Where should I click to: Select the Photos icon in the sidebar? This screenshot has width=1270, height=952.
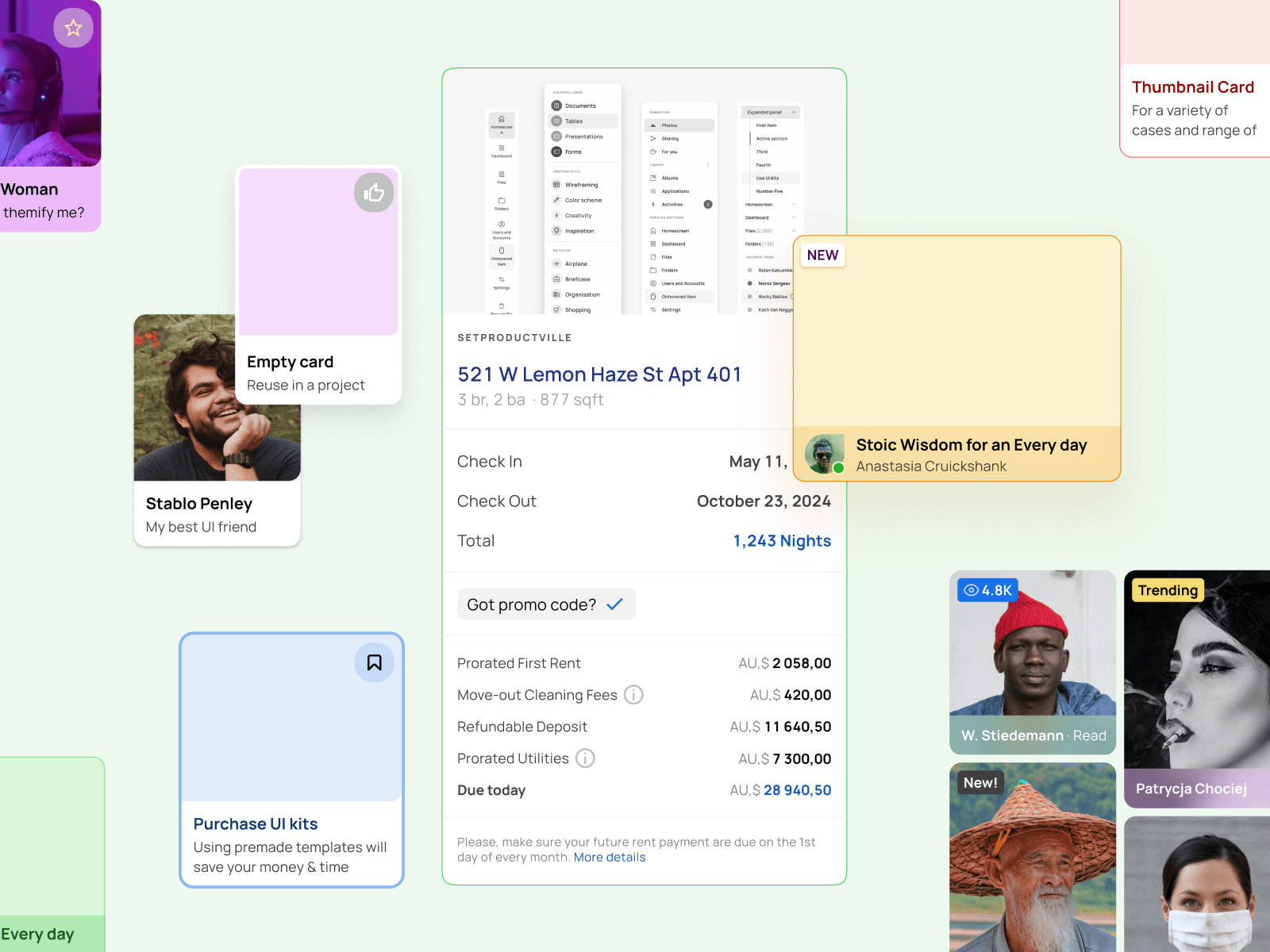coord(653,125)
